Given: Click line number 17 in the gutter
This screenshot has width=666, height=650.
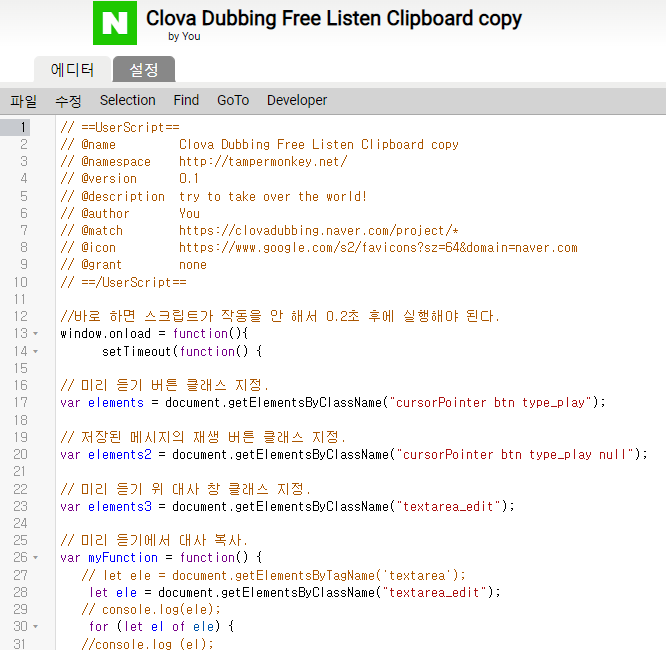Looking at the screenshot, I should tap(20, 402).
